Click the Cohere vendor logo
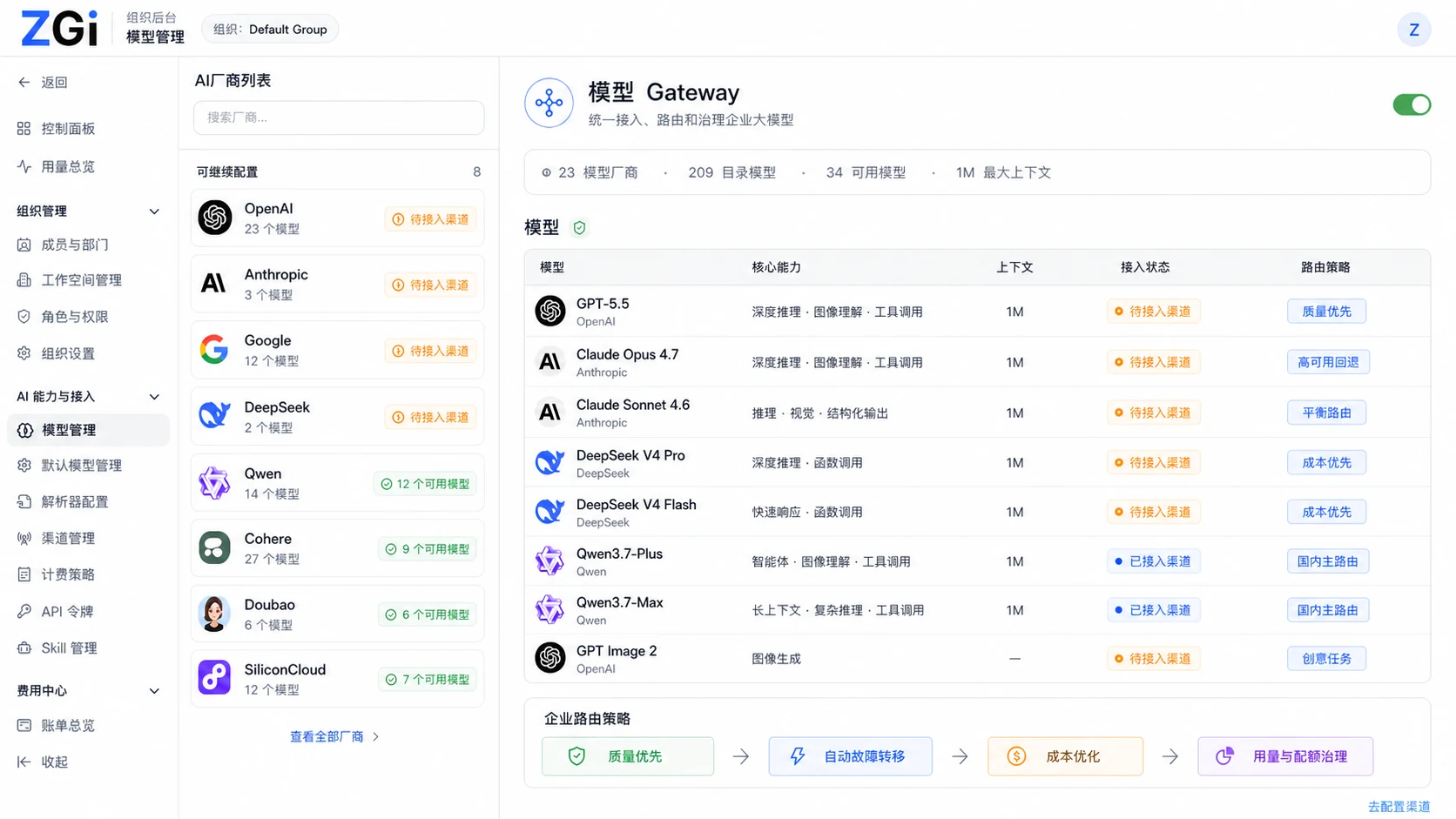 pos(214,547)
